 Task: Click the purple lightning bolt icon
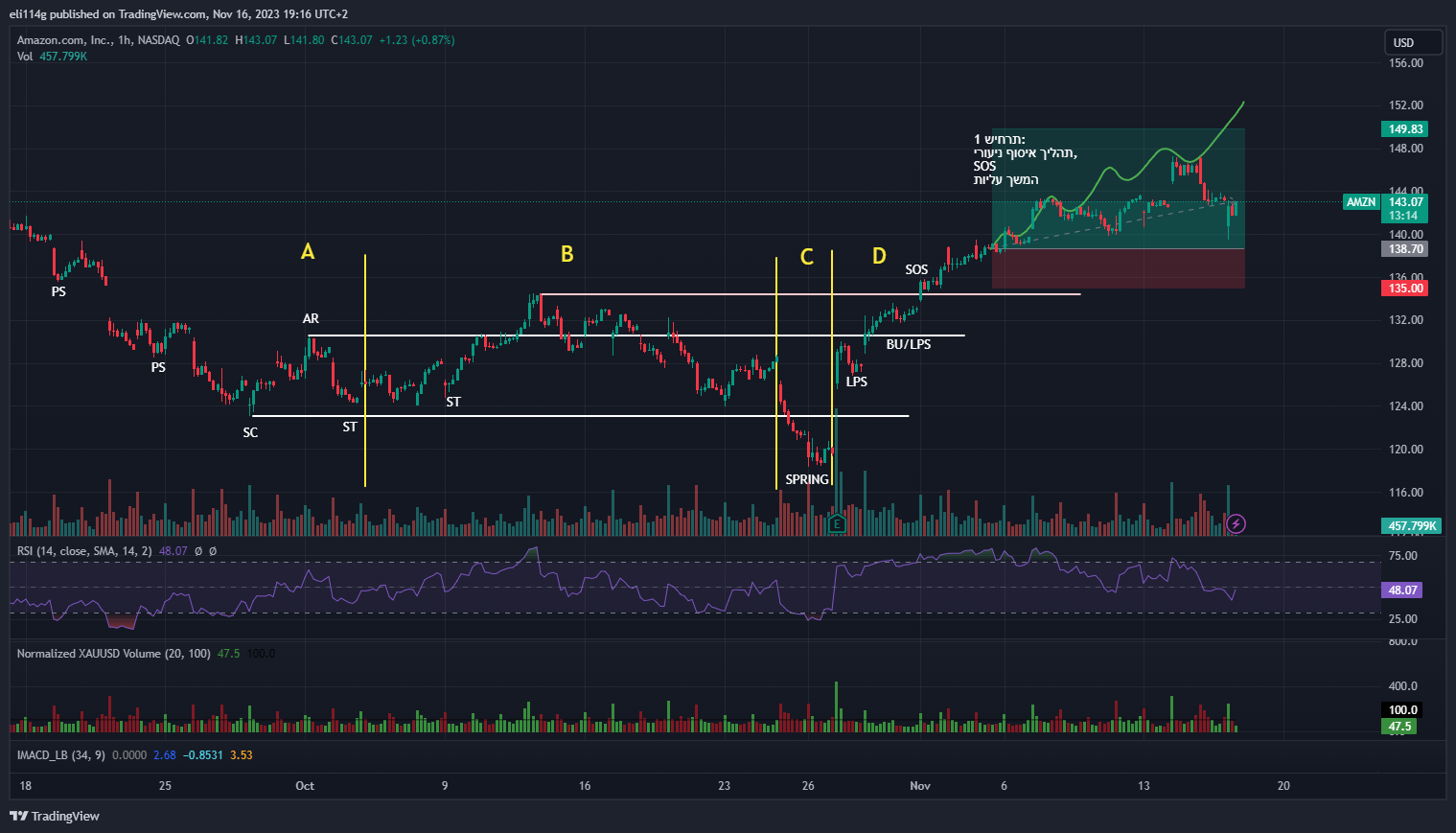1236,523
